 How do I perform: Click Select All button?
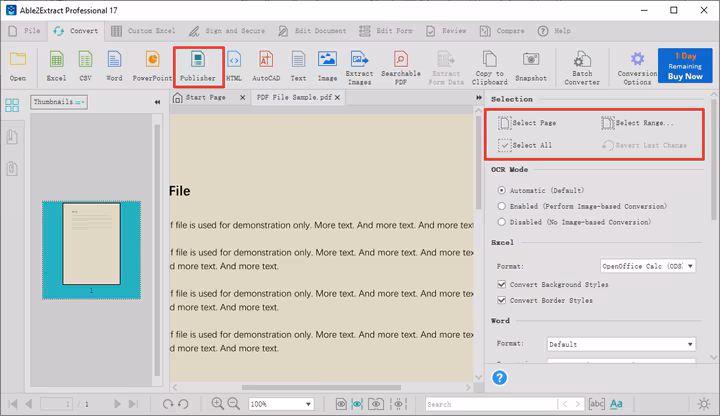coord(525,145)
